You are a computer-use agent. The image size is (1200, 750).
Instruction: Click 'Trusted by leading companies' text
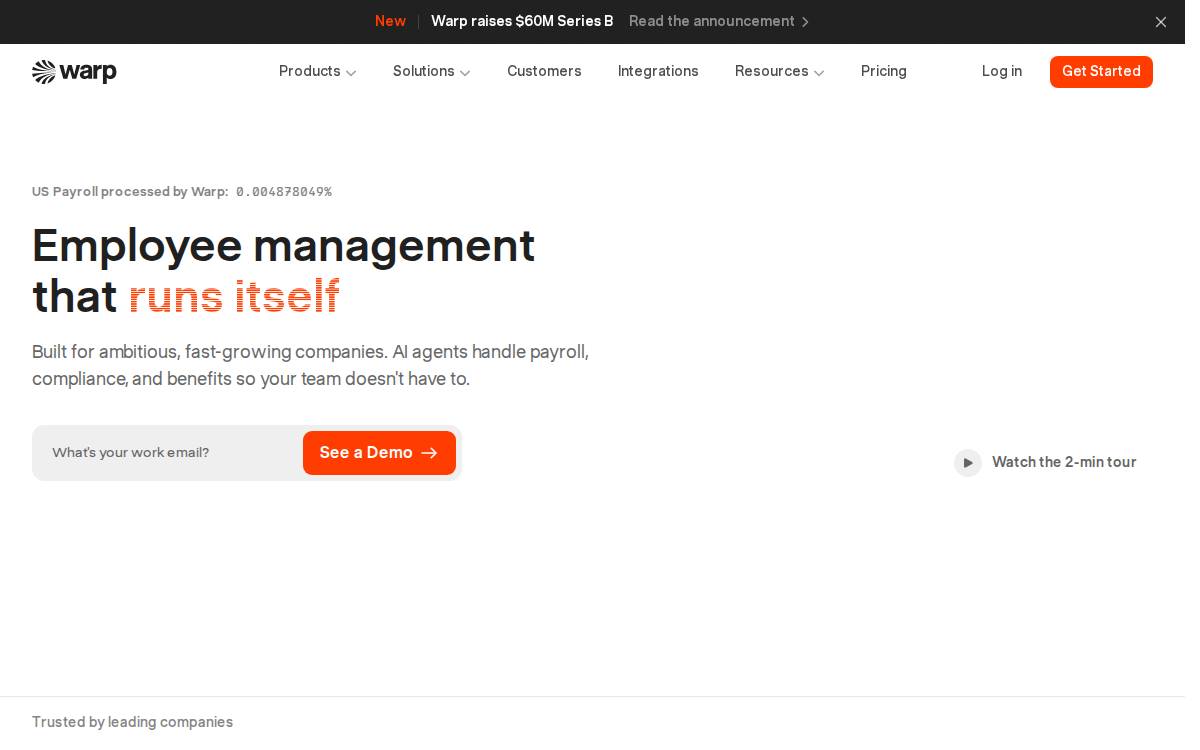132,722
